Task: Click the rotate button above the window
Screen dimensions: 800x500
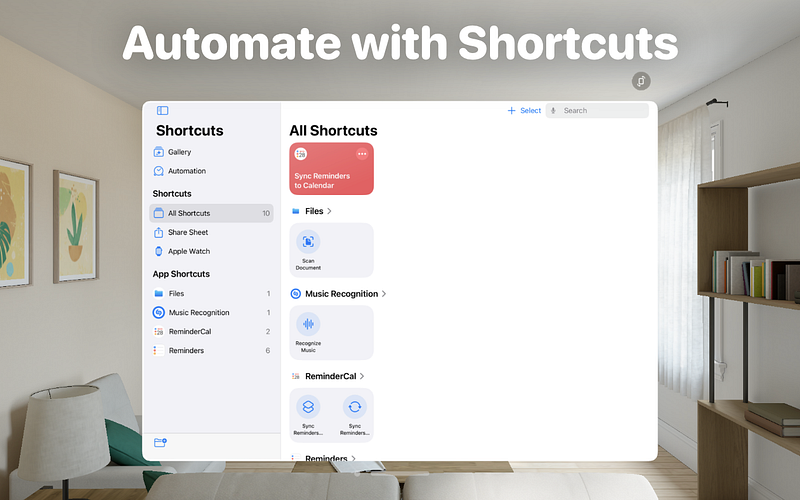Action: [641, 81]
